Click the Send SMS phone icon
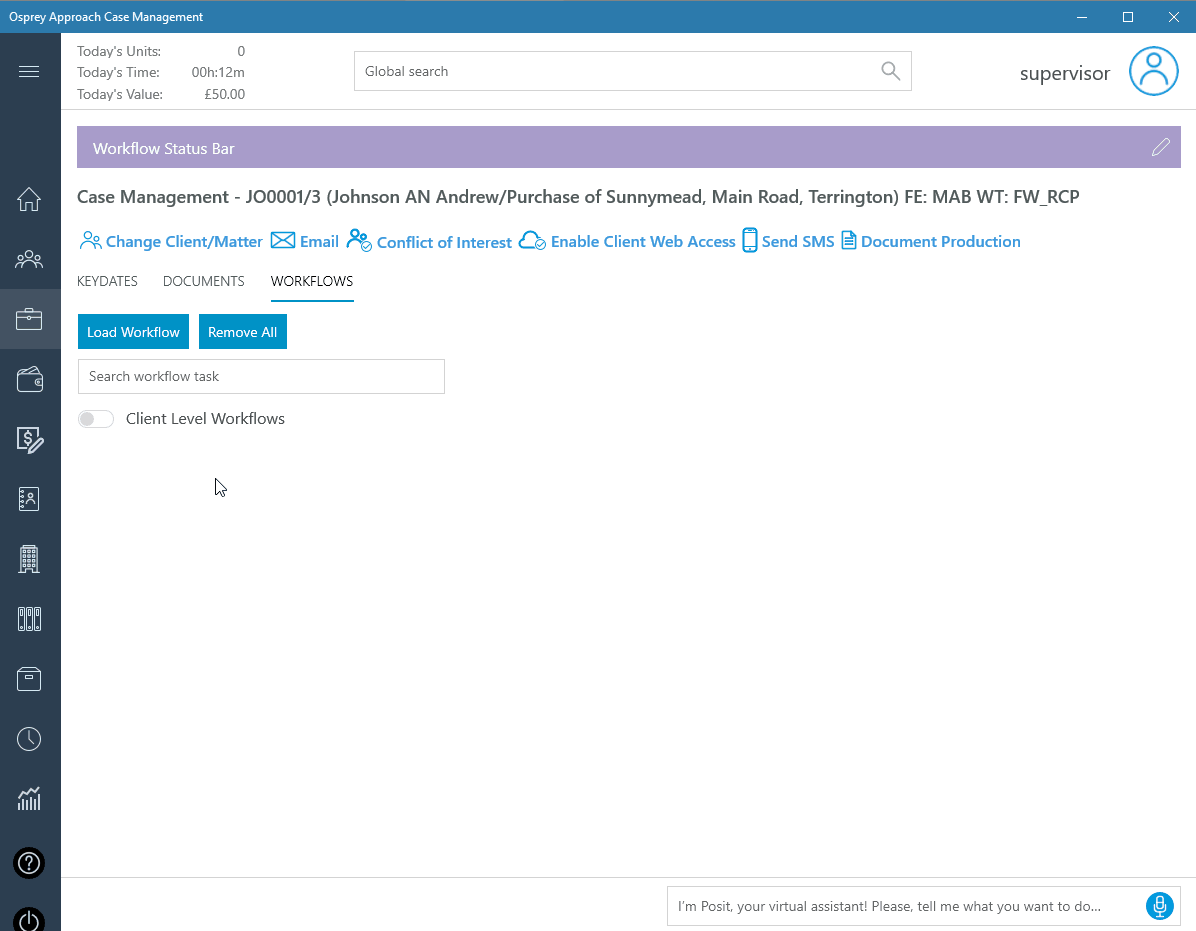 tap(750, 240)
